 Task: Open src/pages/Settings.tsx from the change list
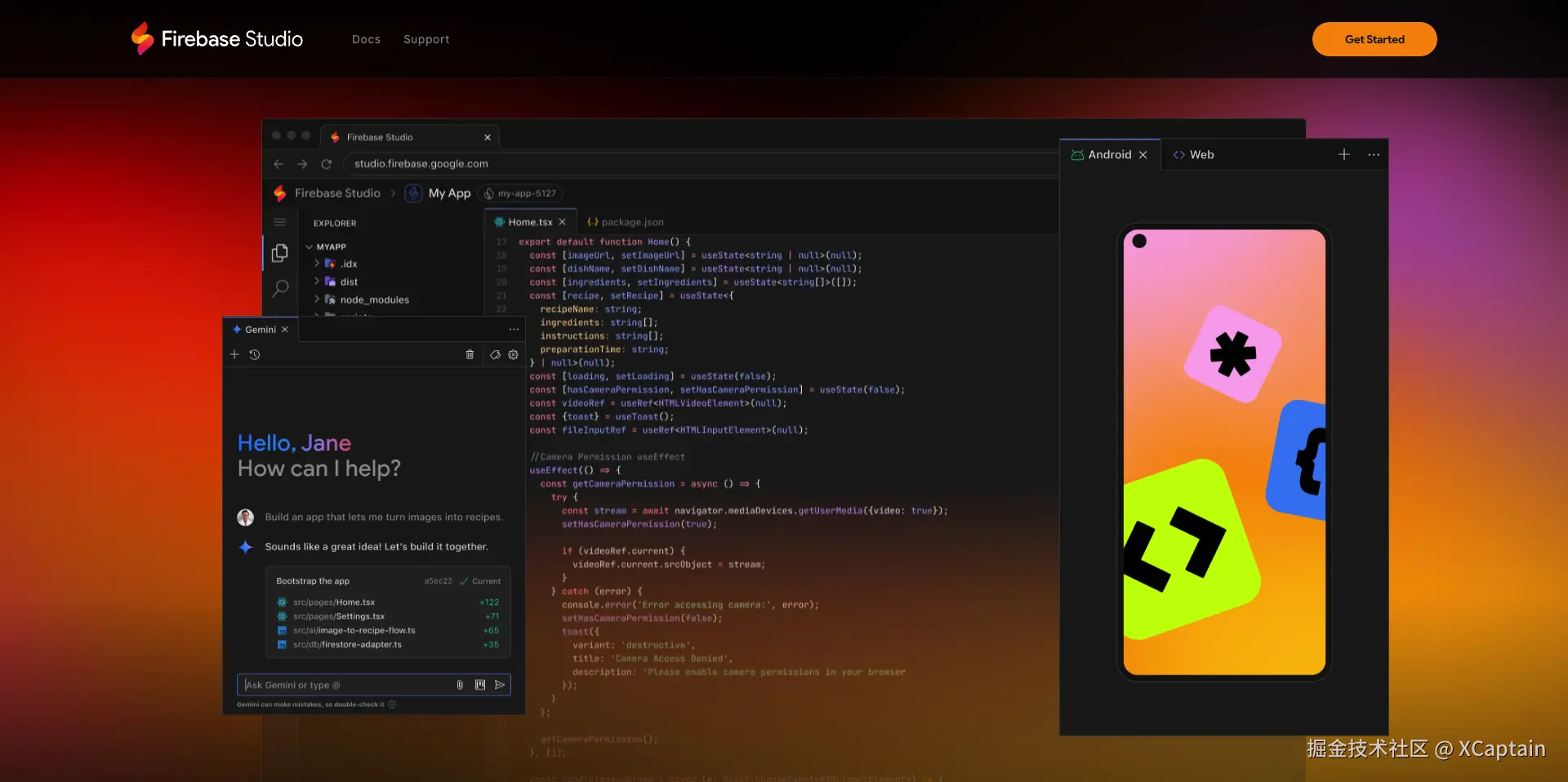339,616
